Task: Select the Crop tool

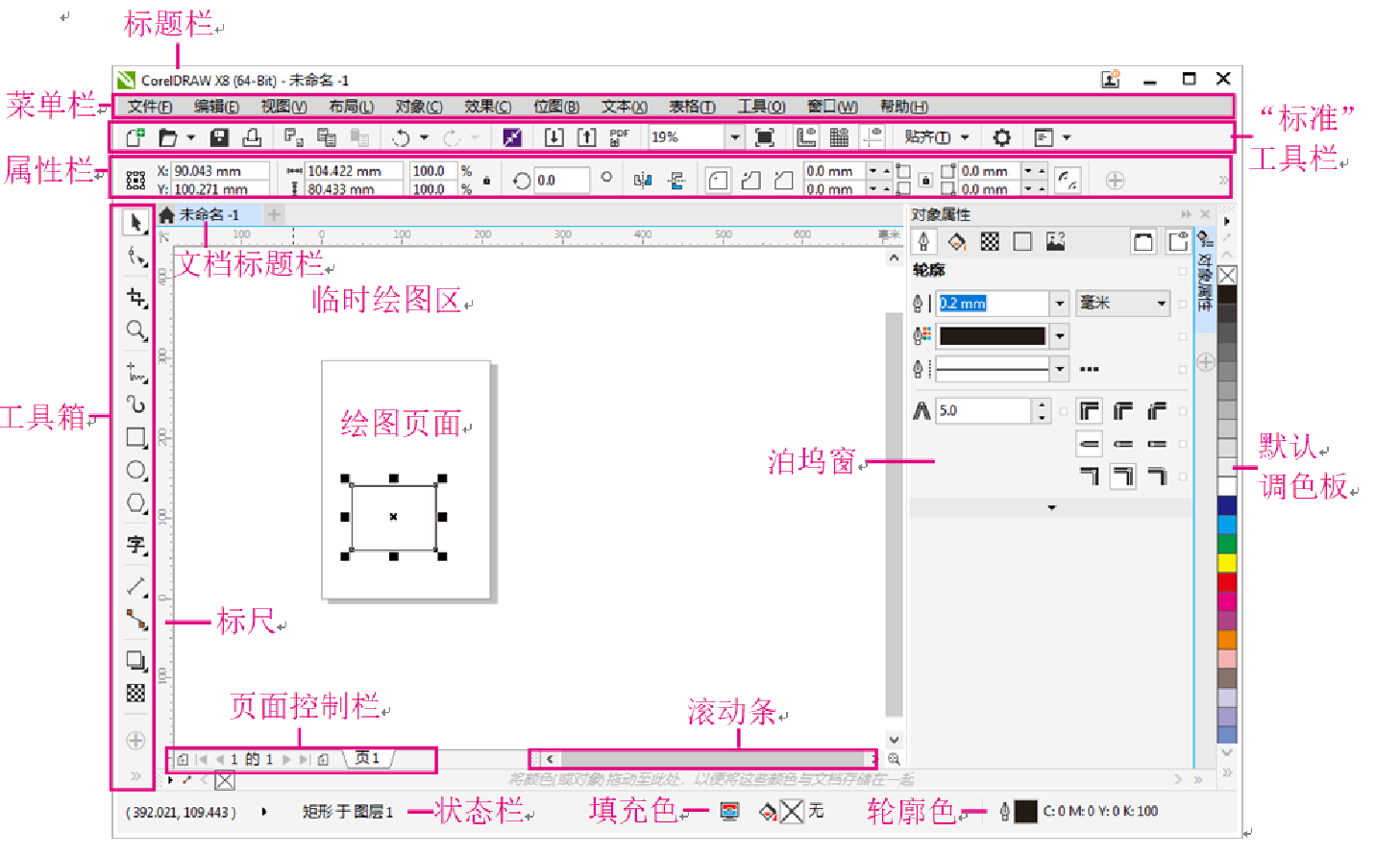Action: [x=135, y=298]
